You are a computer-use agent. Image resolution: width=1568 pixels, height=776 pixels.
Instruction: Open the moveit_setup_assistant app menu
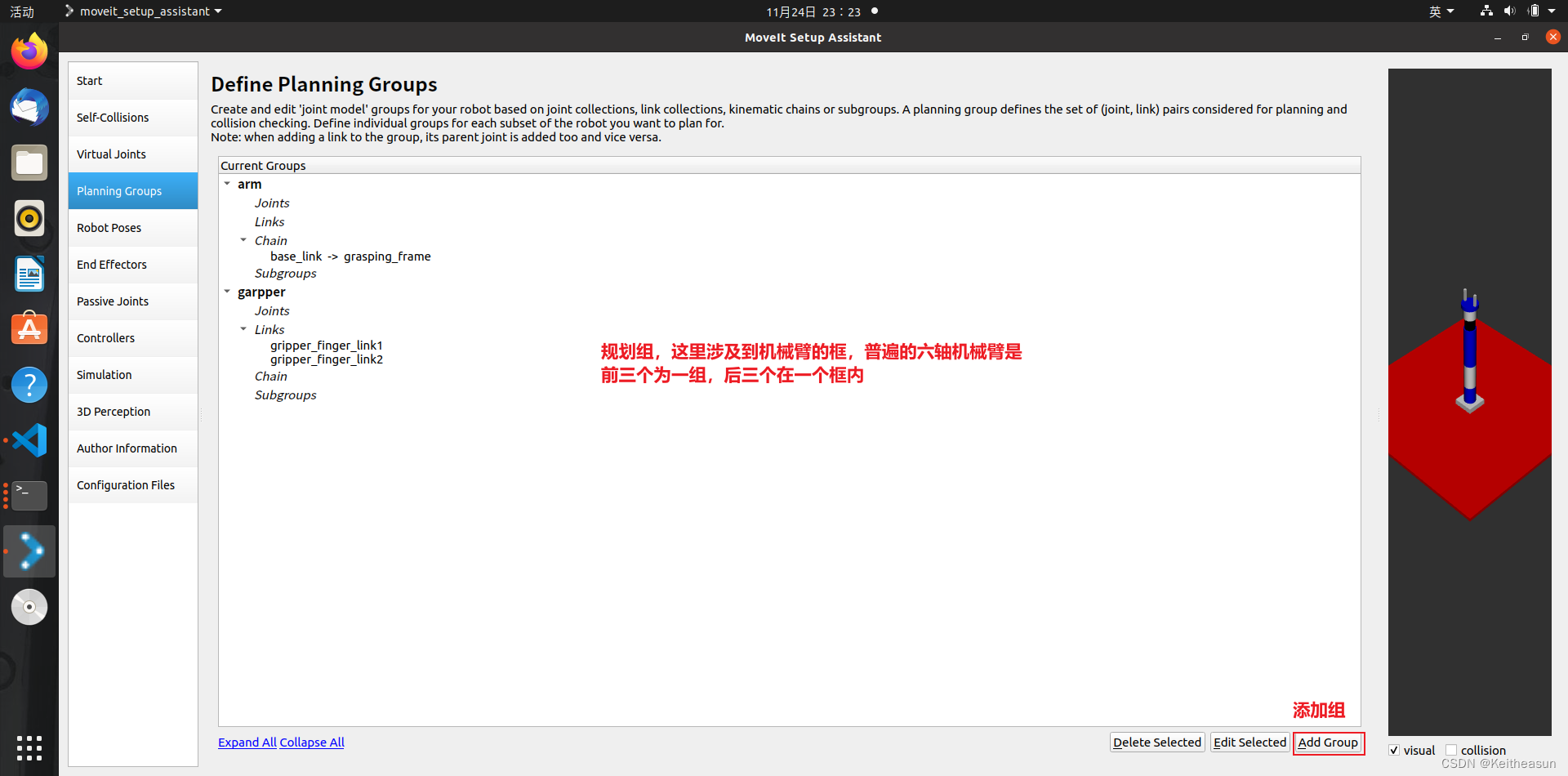click(143, 11)
